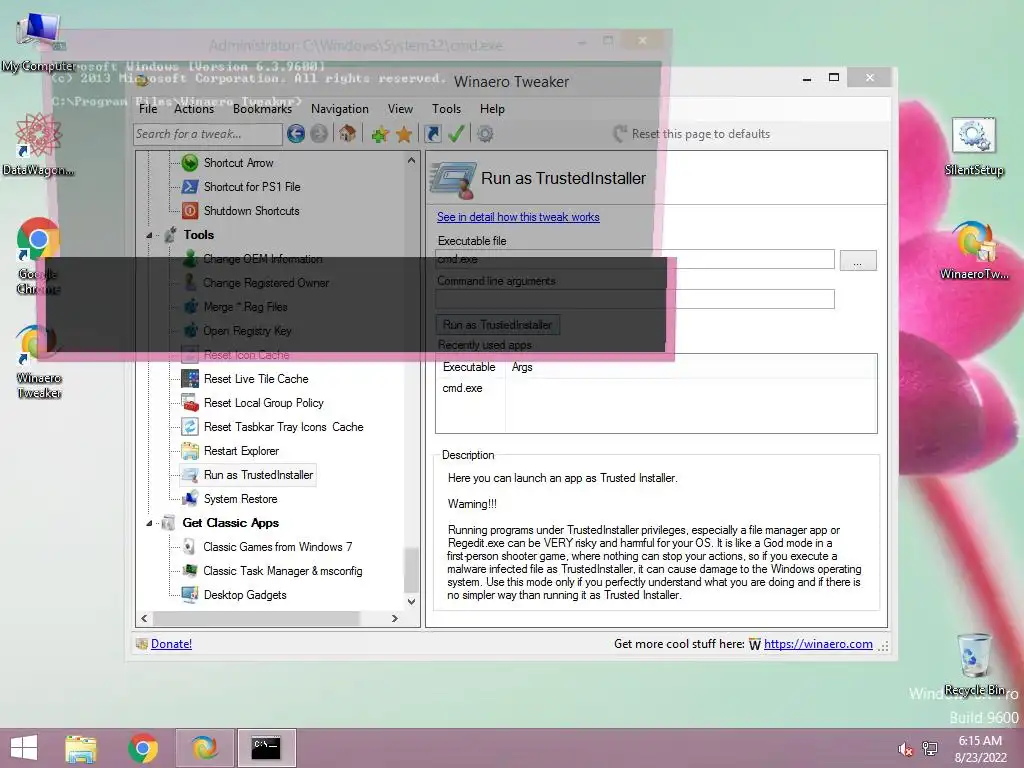
Task: Click the Executable column header
Action: [470, 367]
